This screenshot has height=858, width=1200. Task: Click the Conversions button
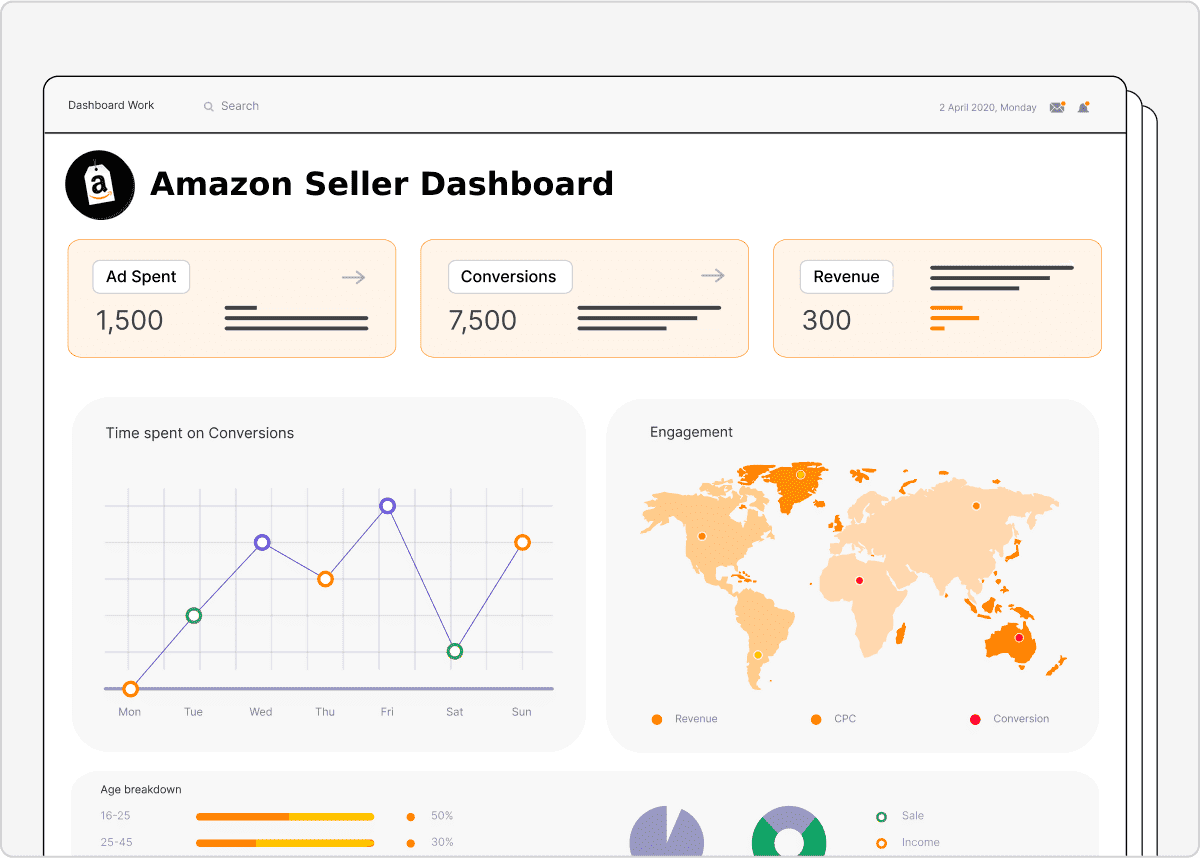(509, 277)
